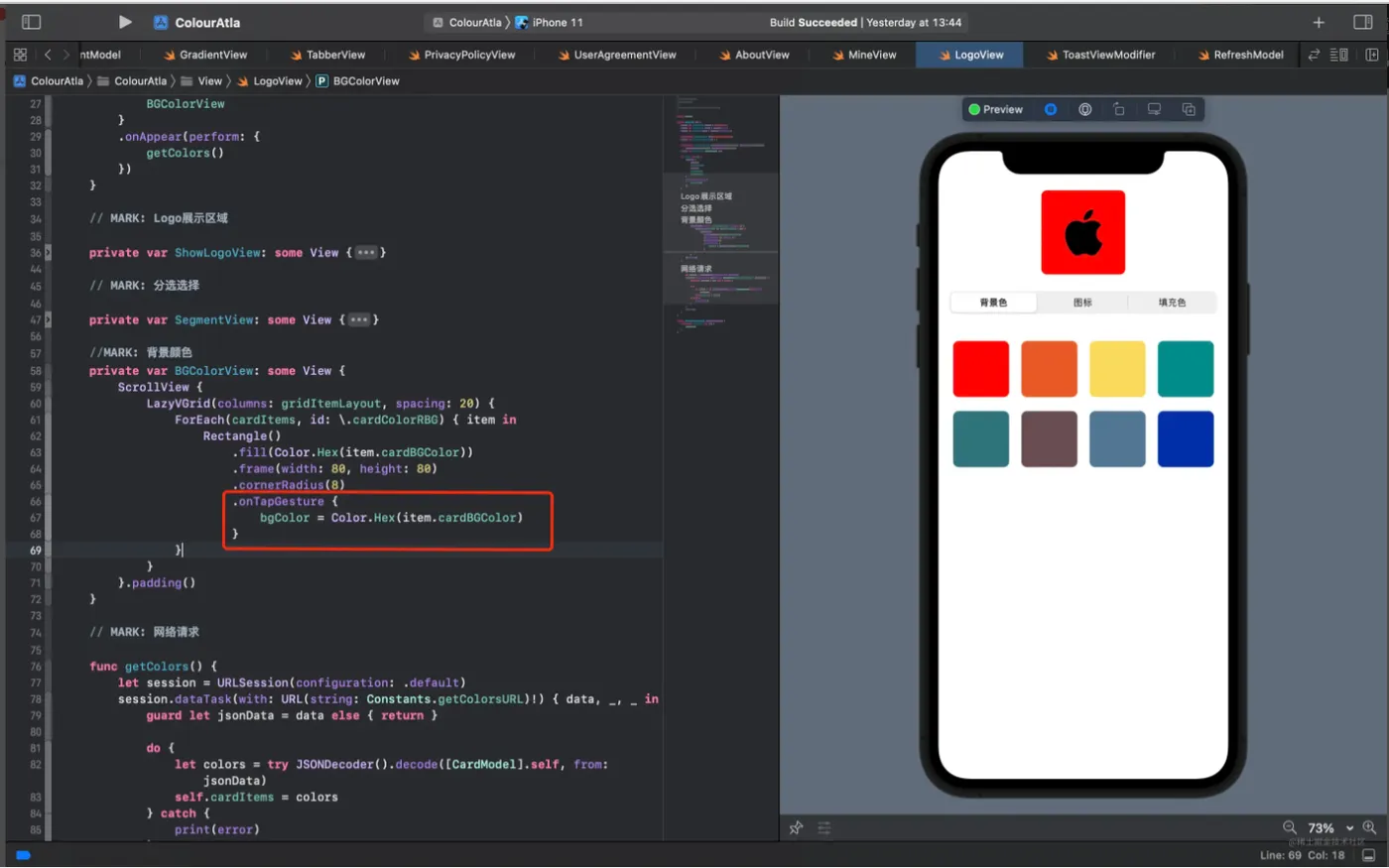This screenshot has height=868, width=1389.
Task: Zoom out the preview canvas
Action: 1290,827
